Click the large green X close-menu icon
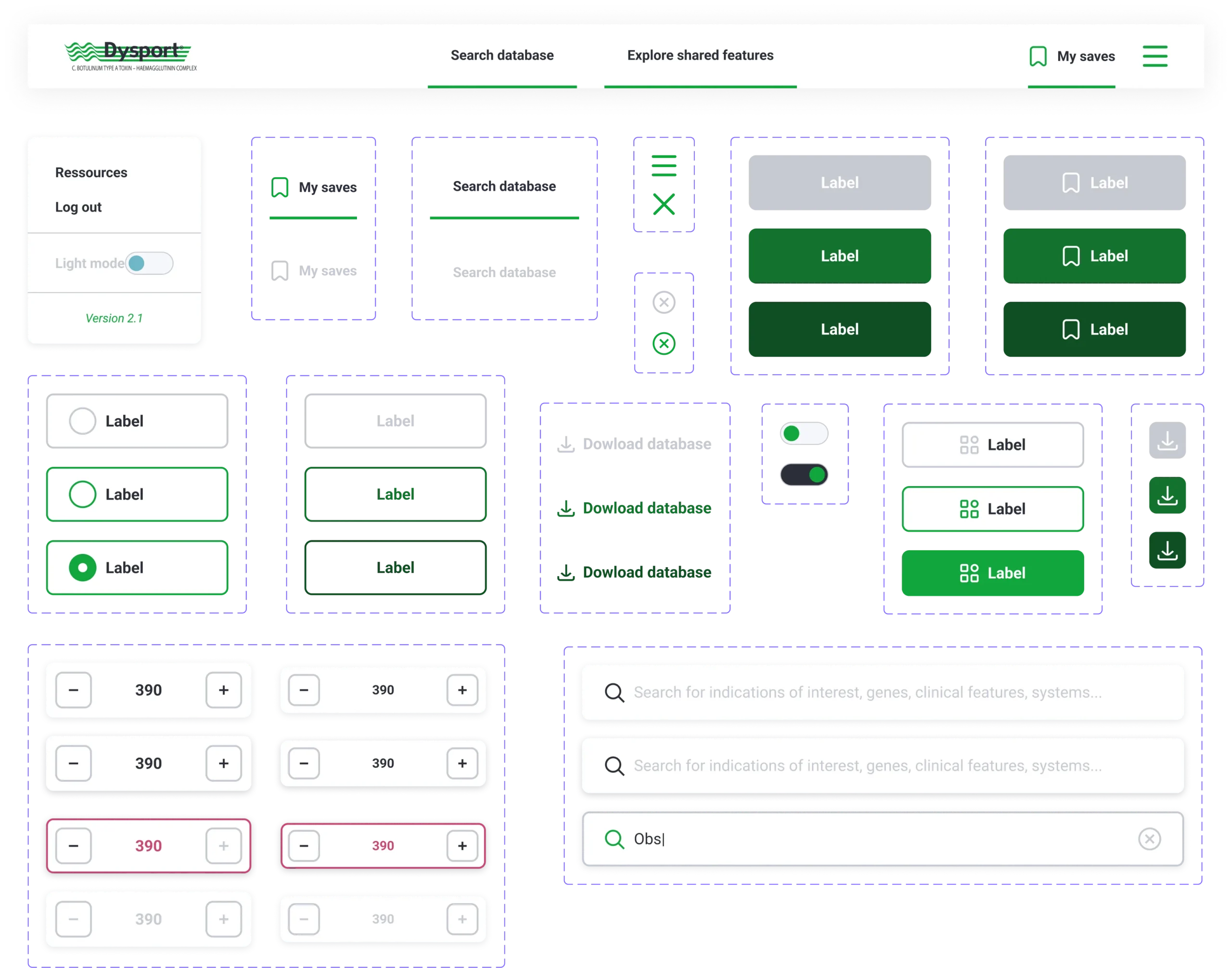This screenshot has width=1232, height=968. coord(664,204)
